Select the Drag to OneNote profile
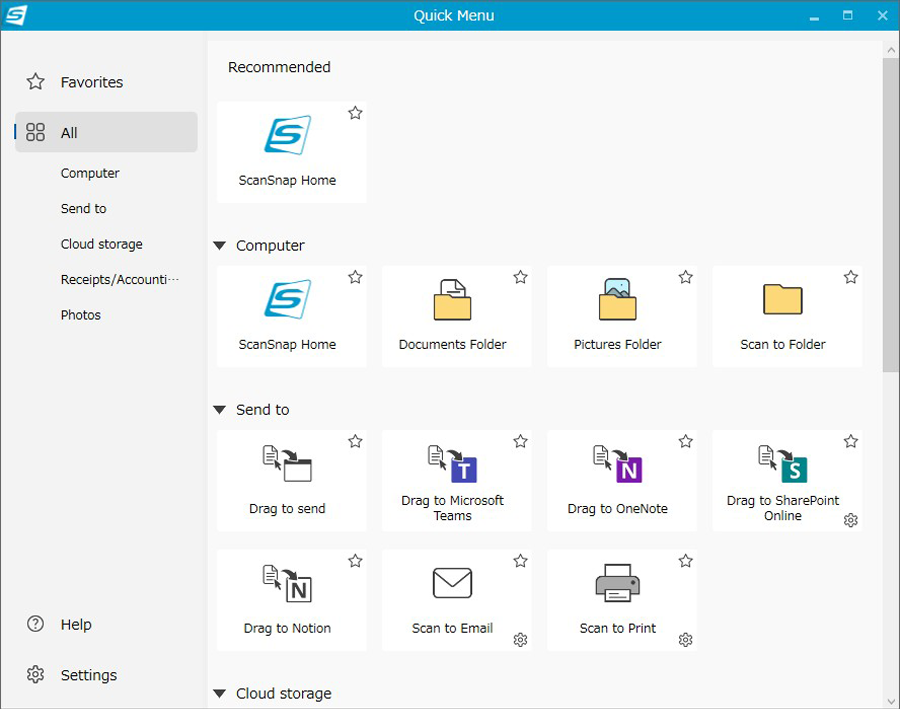The image size is (900, 709). (621, 480)
